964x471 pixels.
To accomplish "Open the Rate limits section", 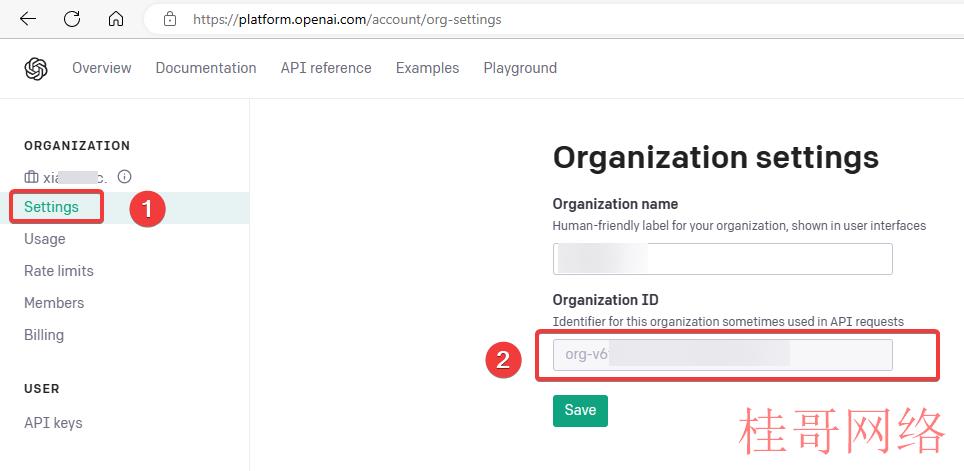I will [58, 271].
